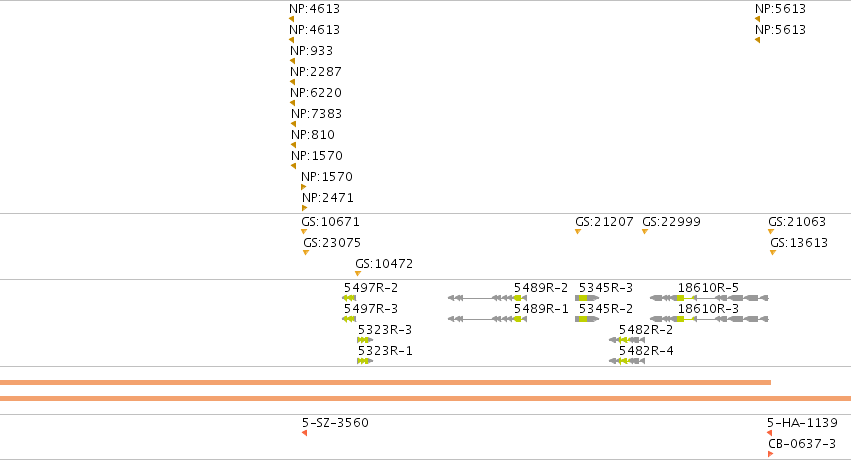
Task: Click the 5482R-4 gene model glyph
Action: click(627, 361)
